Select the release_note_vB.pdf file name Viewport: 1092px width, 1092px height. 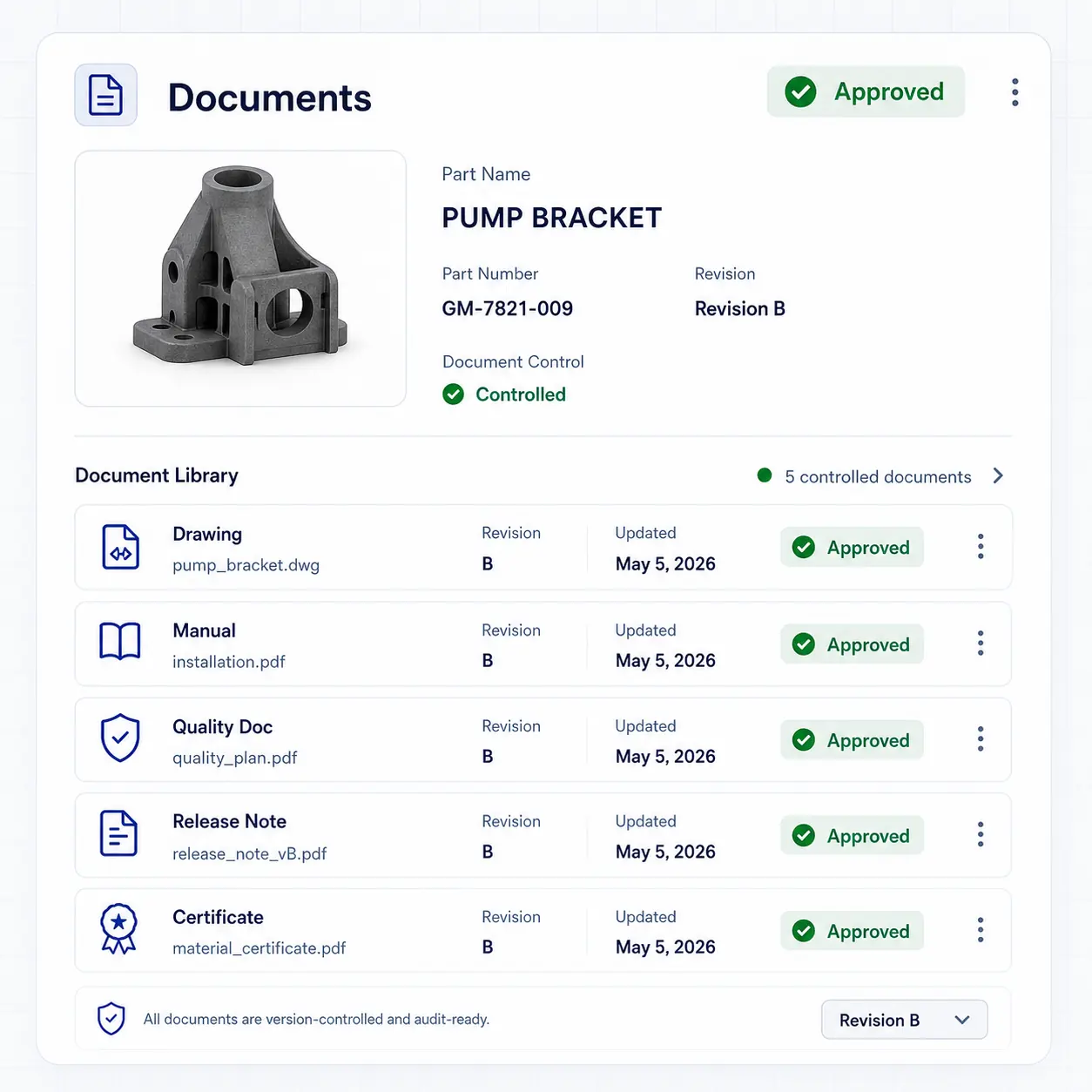point(250,853)
